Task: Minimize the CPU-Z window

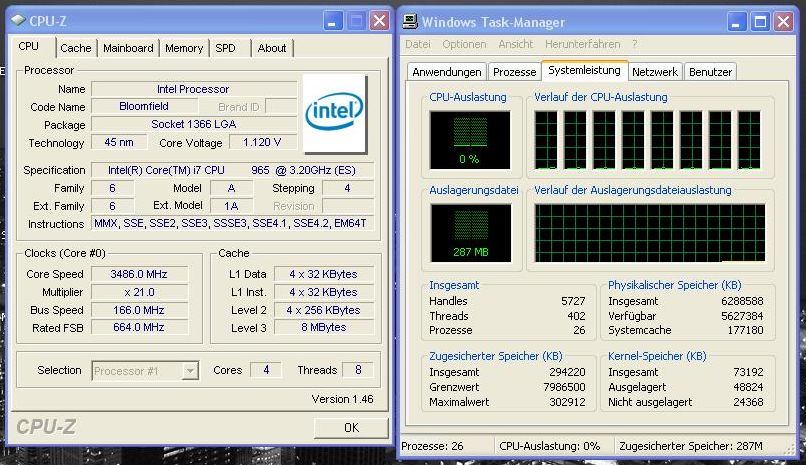Action: [333, 21]
